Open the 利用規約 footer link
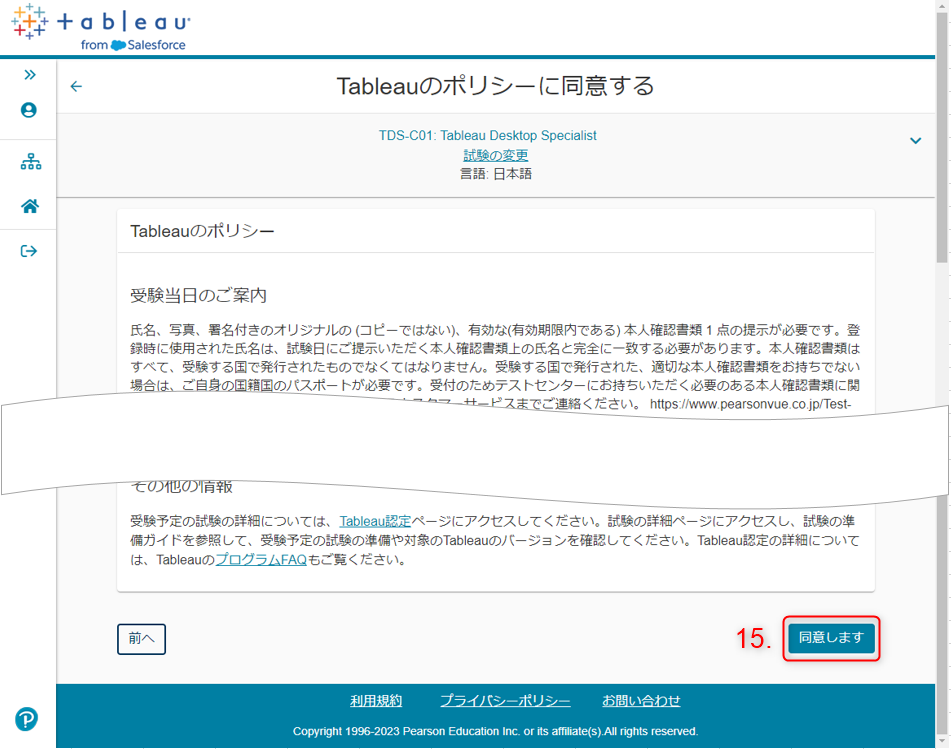The image size is (951, 749). 376,700
